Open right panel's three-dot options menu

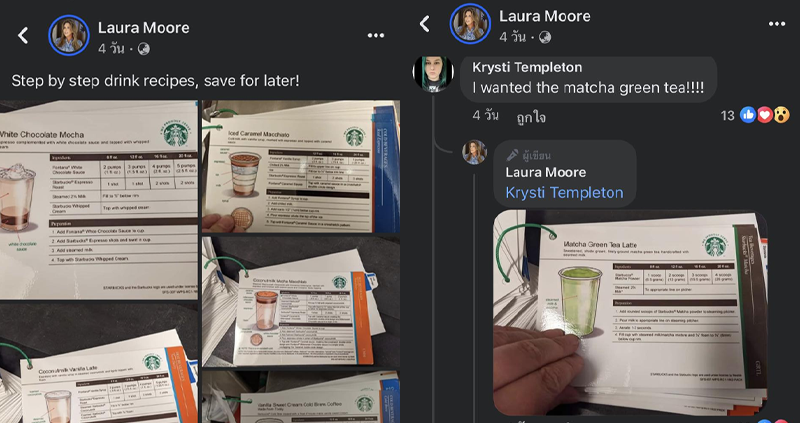click(x=777, y=24)
